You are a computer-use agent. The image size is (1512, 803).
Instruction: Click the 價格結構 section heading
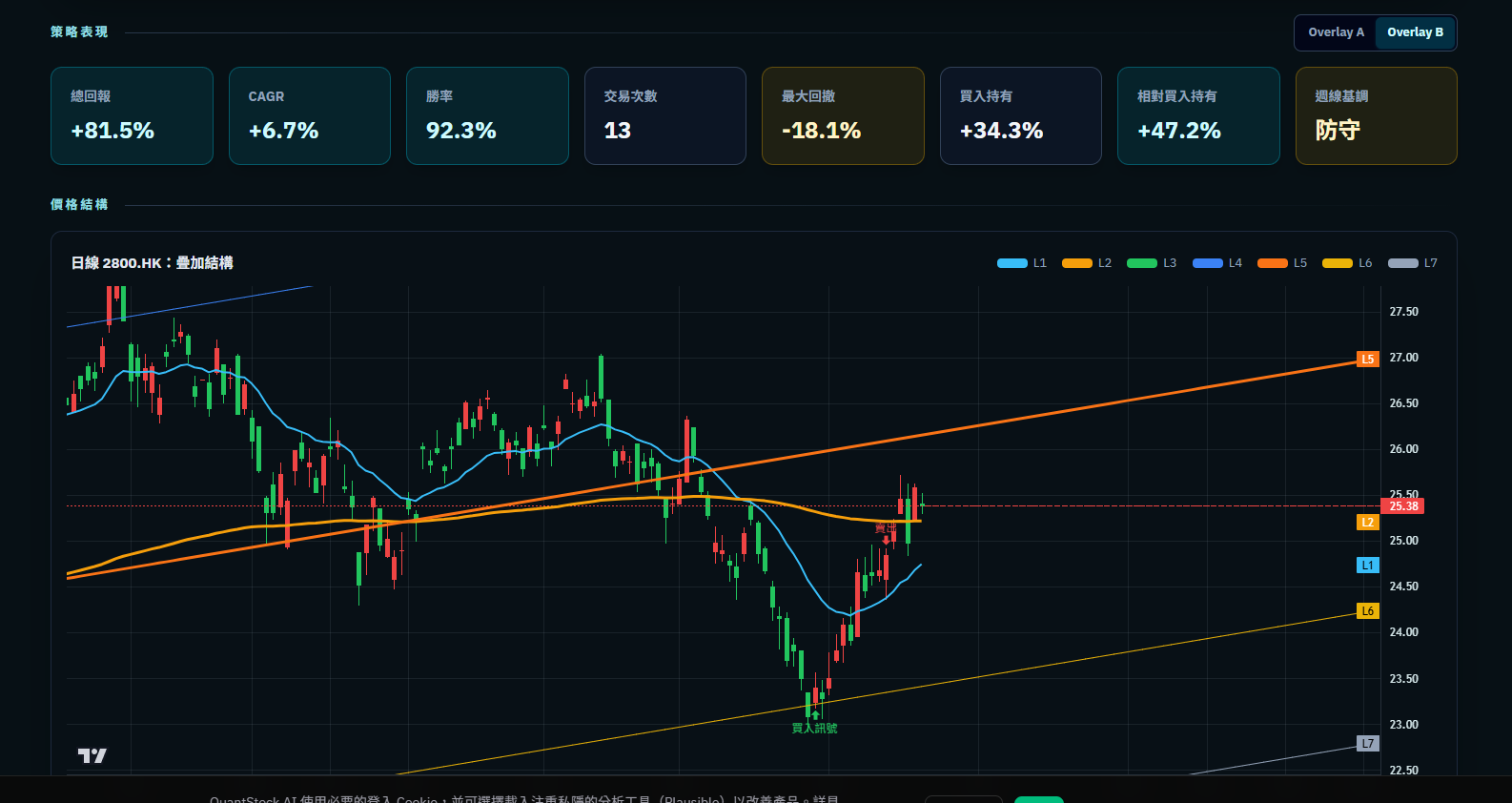79,205
